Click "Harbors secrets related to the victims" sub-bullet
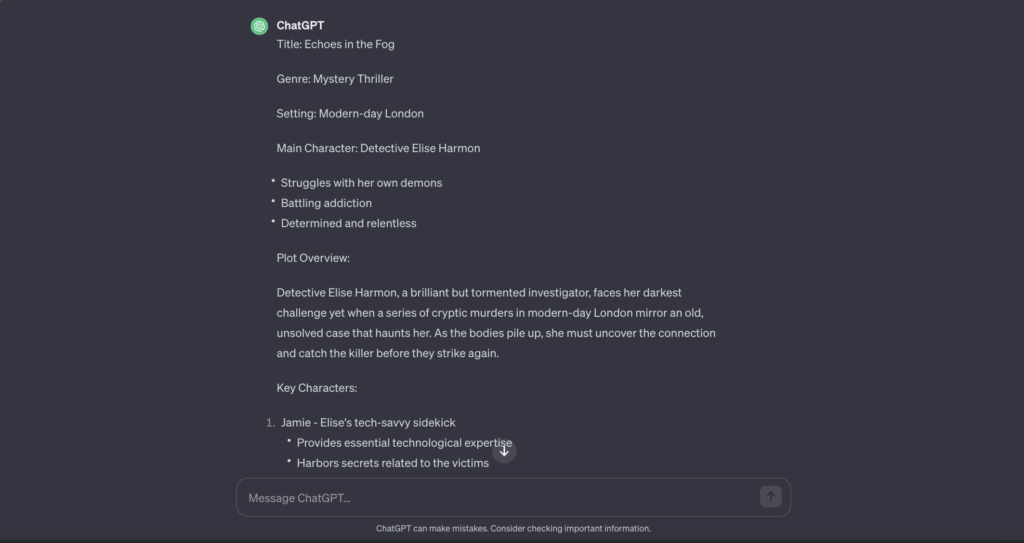The image size is (1024, 543). [392, 463]
